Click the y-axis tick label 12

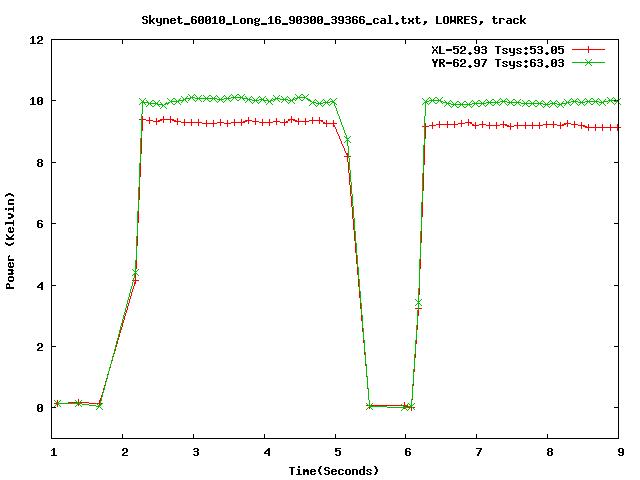click(36, 40)
